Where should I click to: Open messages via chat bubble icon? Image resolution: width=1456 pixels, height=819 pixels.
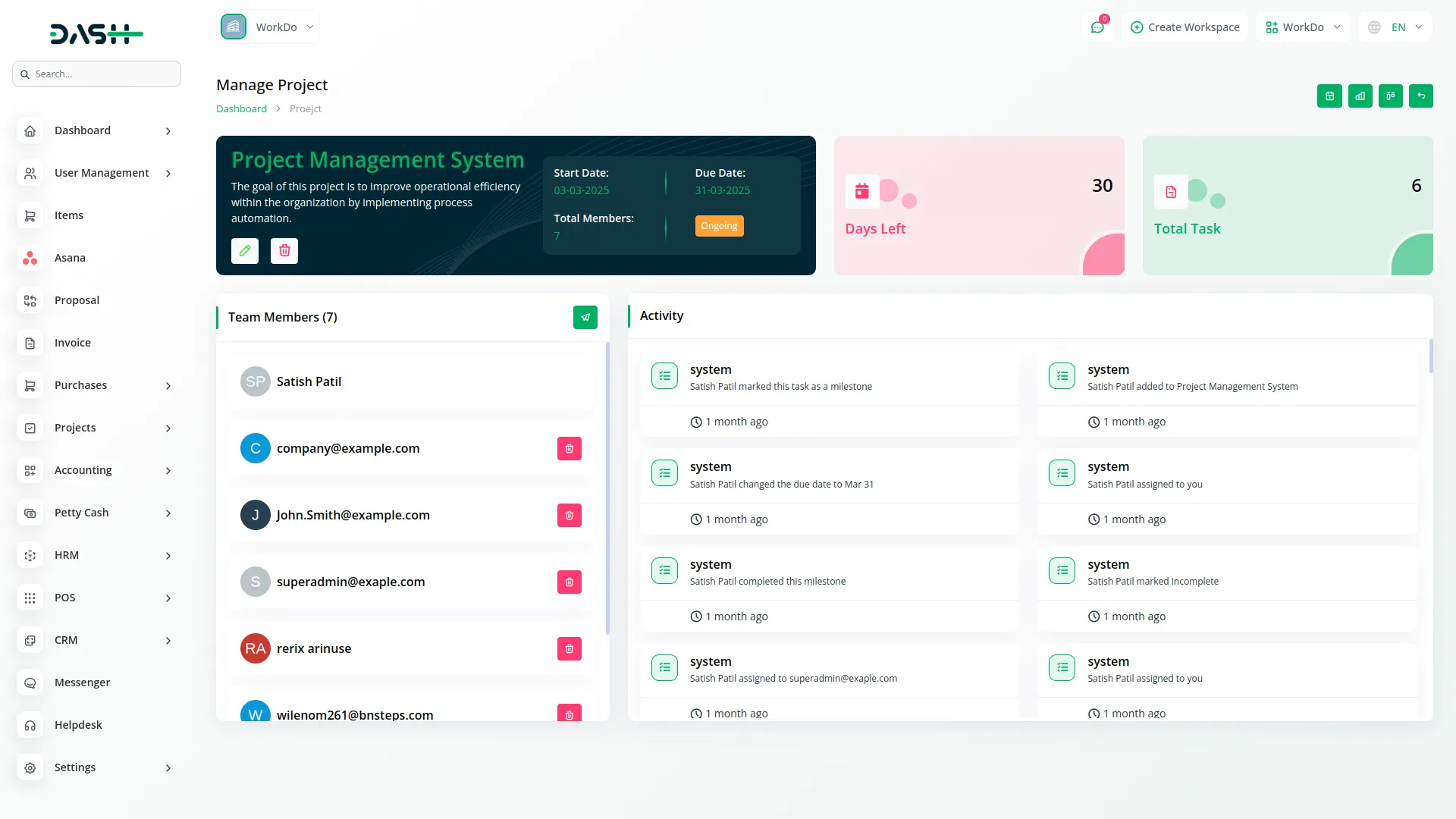point(1097,27)
